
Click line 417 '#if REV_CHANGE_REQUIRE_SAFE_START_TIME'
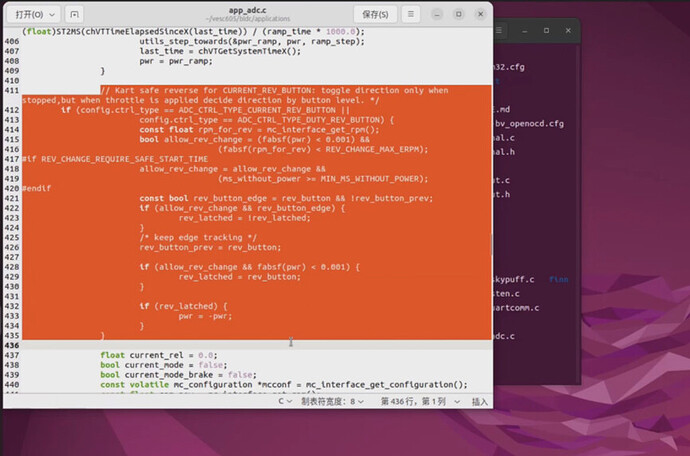[115, 159]
